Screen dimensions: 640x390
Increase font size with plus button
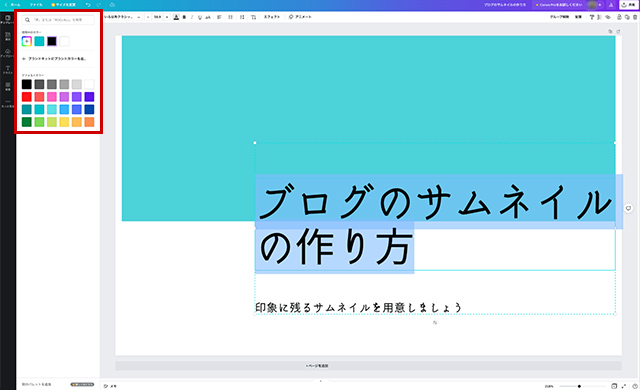pyautogui.click(x=167, y=17)
